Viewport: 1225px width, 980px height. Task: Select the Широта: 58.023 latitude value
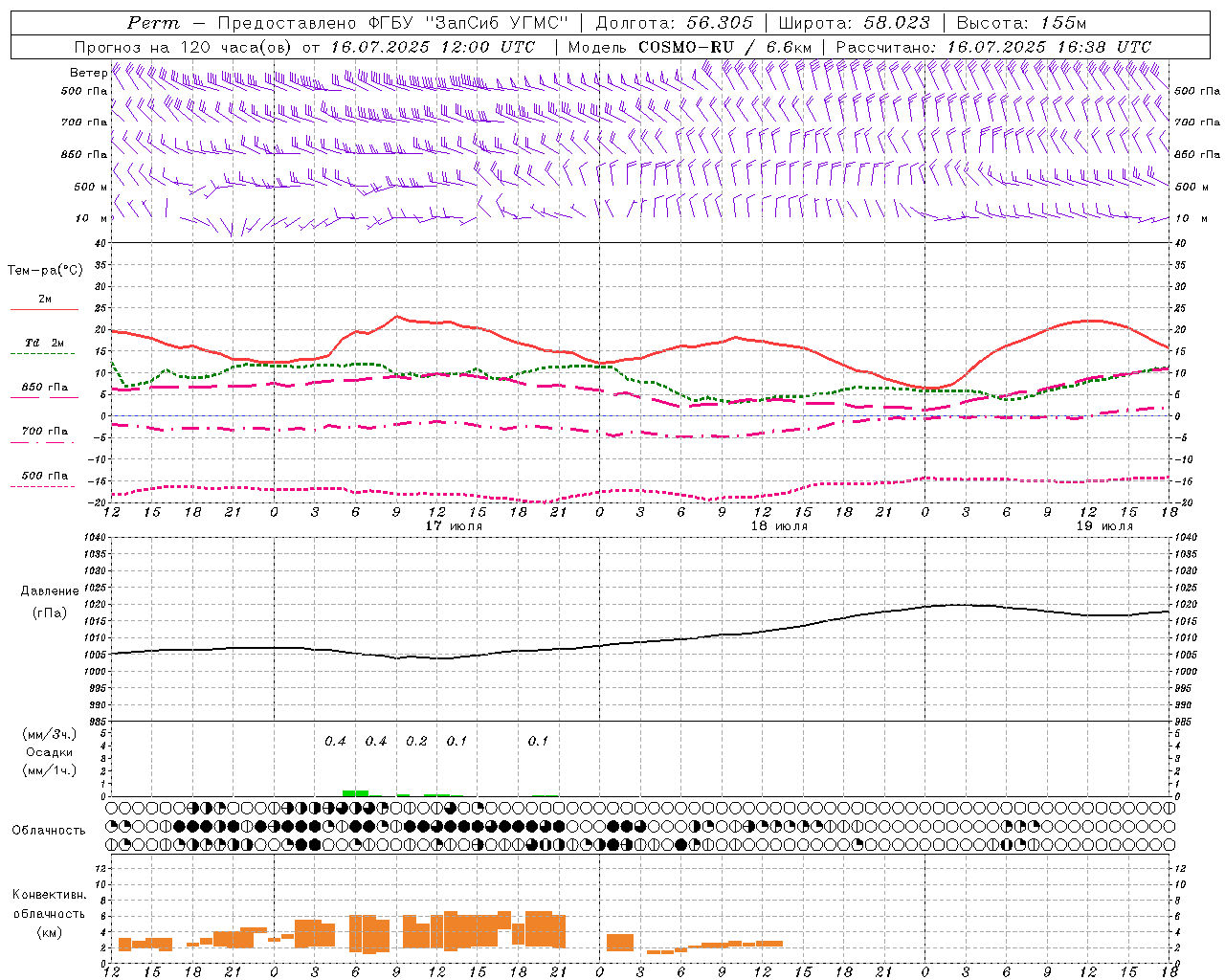[854, 23]
